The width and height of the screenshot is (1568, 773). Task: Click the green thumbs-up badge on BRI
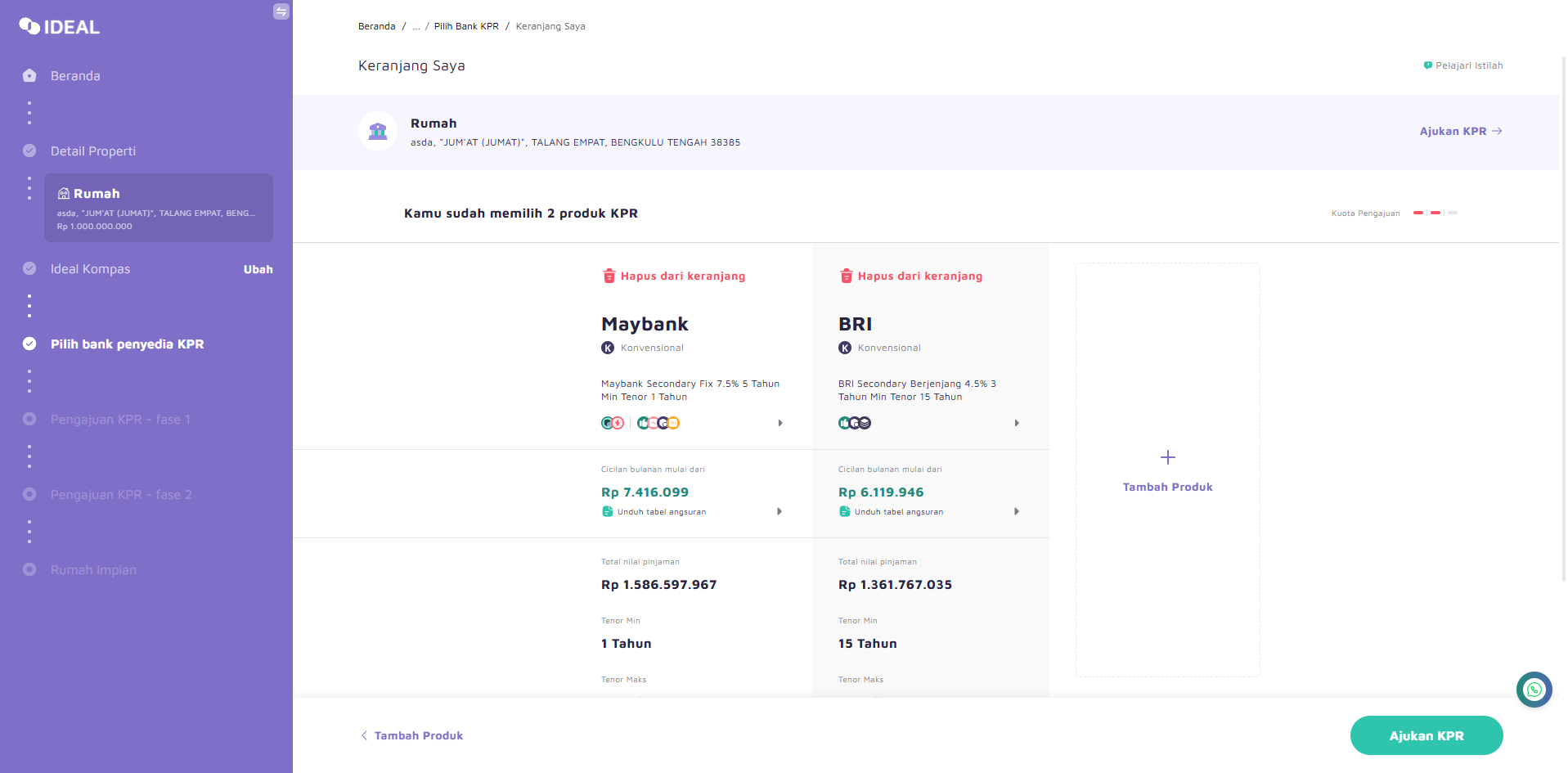tap(844, 423)
